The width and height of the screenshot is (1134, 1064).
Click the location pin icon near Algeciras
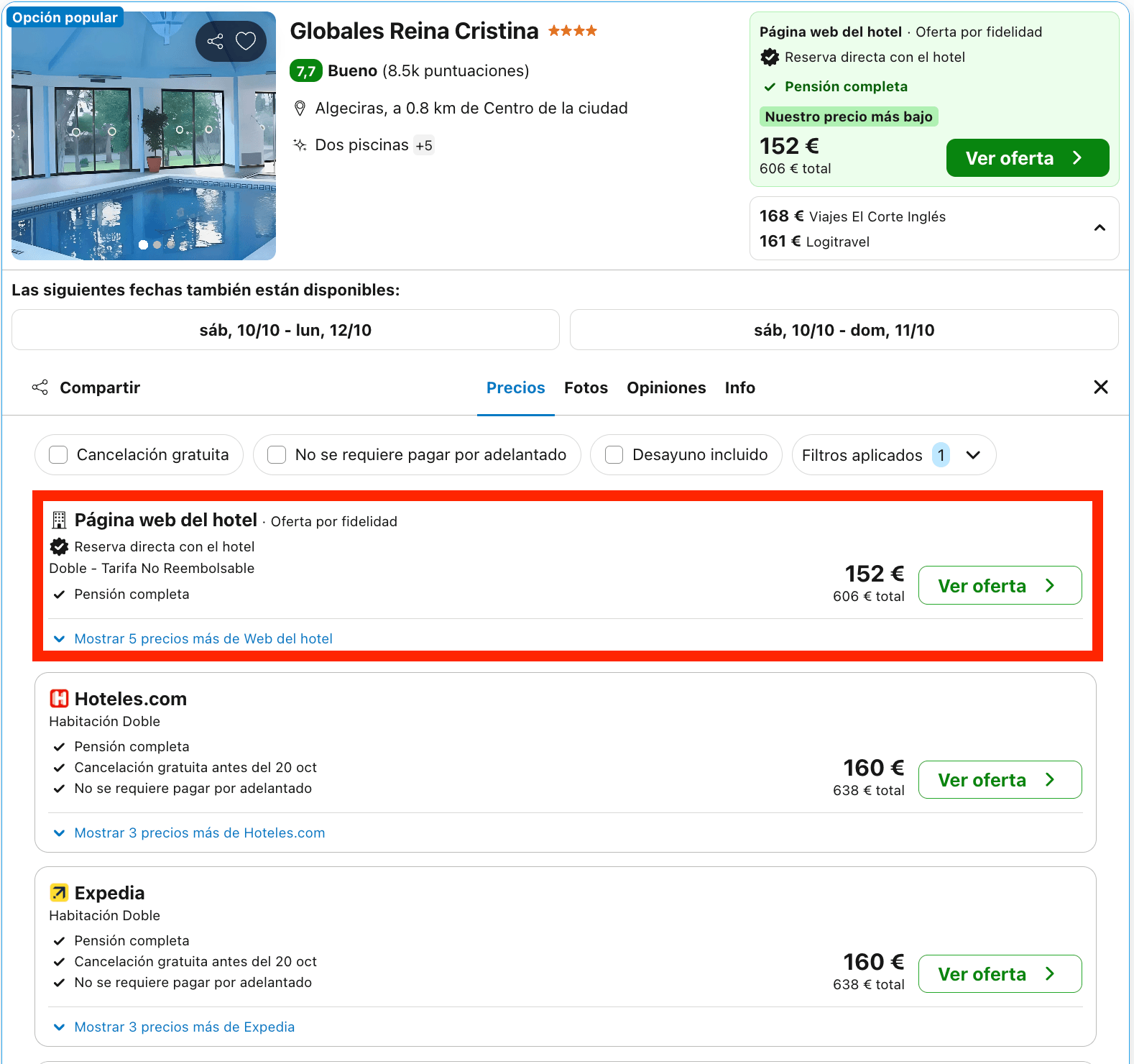(300, 109)
